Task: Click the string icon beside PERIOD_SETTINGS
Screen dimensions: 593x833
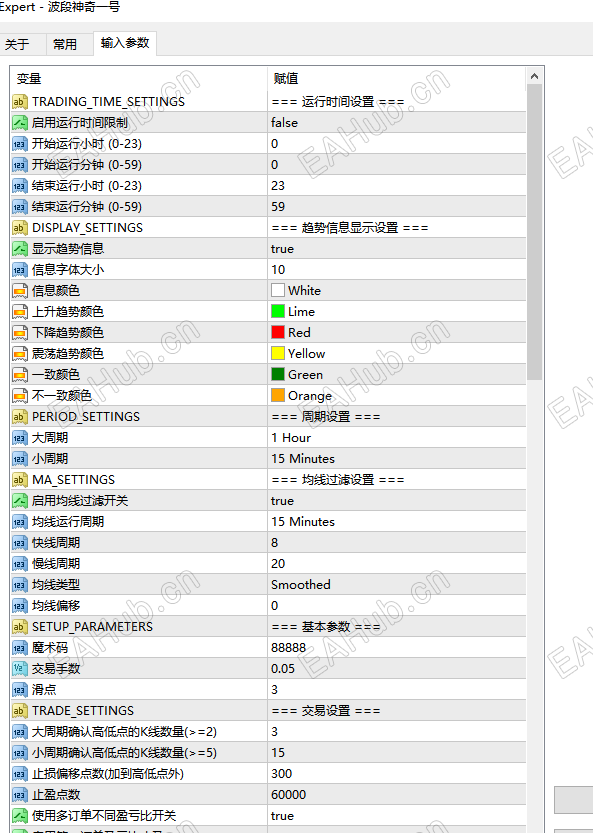Action: 20,416
